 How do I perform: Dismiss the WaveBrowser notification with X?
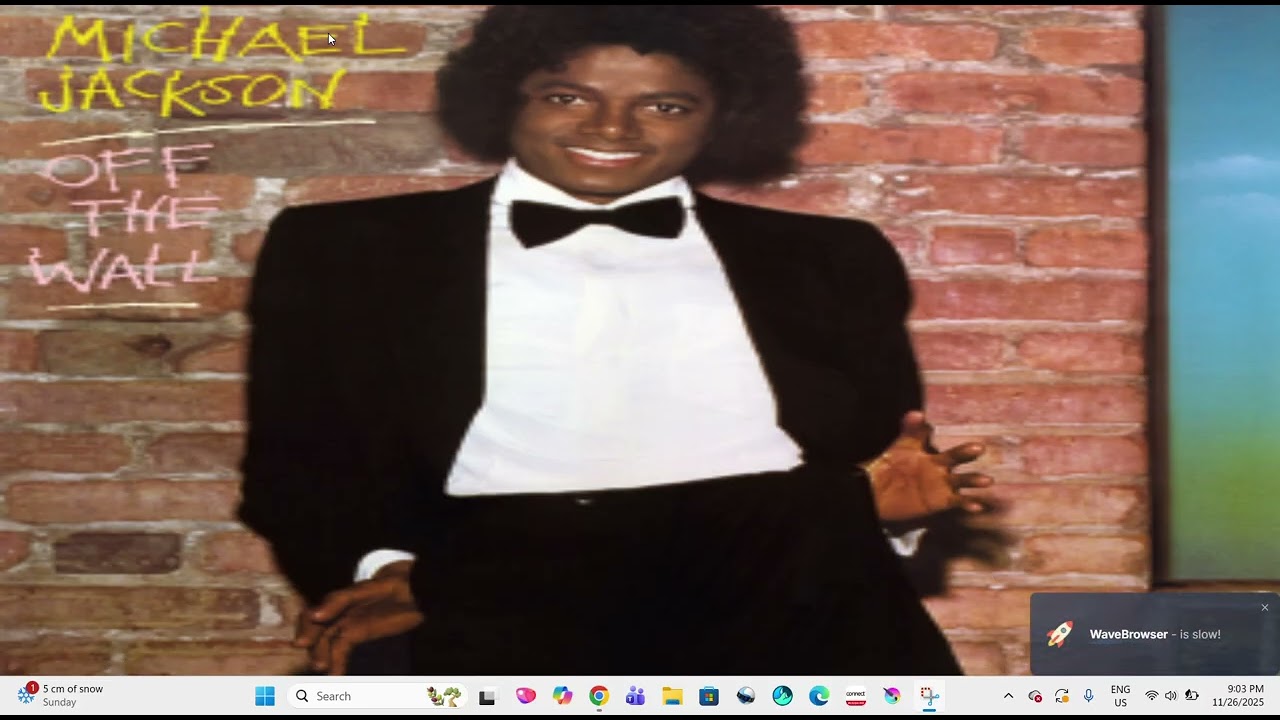click(1264, 607)
